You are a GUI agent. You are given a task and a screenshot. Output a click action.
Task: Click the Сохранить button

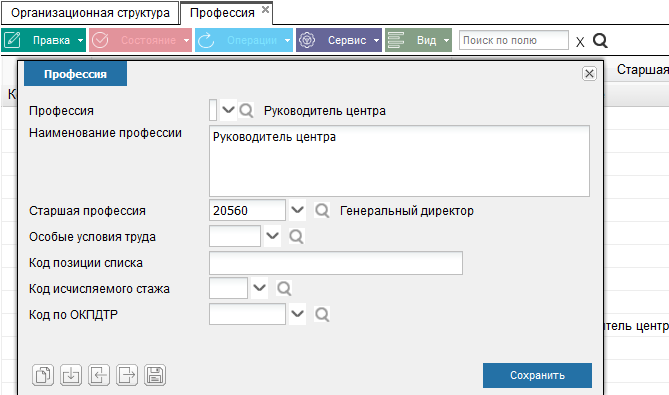click(x=537, y=375)
